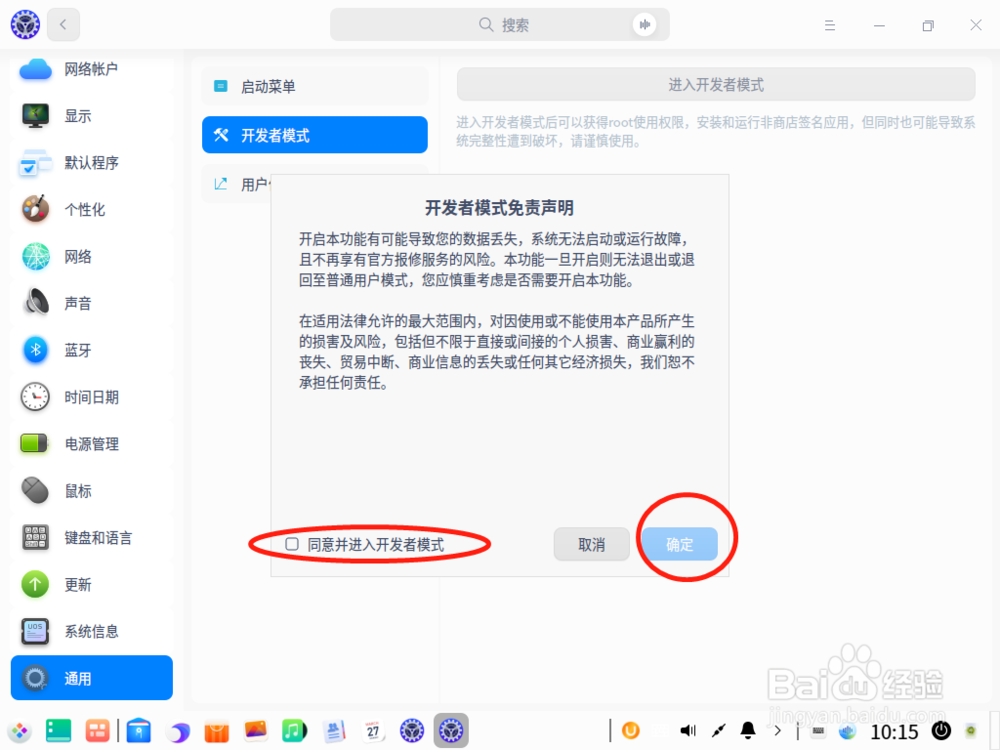This screenshot has width=1000, height=750.
Task: Check the agree and enter developer mode checkbox
Action: pyautogui.click(x=292, y=542)
